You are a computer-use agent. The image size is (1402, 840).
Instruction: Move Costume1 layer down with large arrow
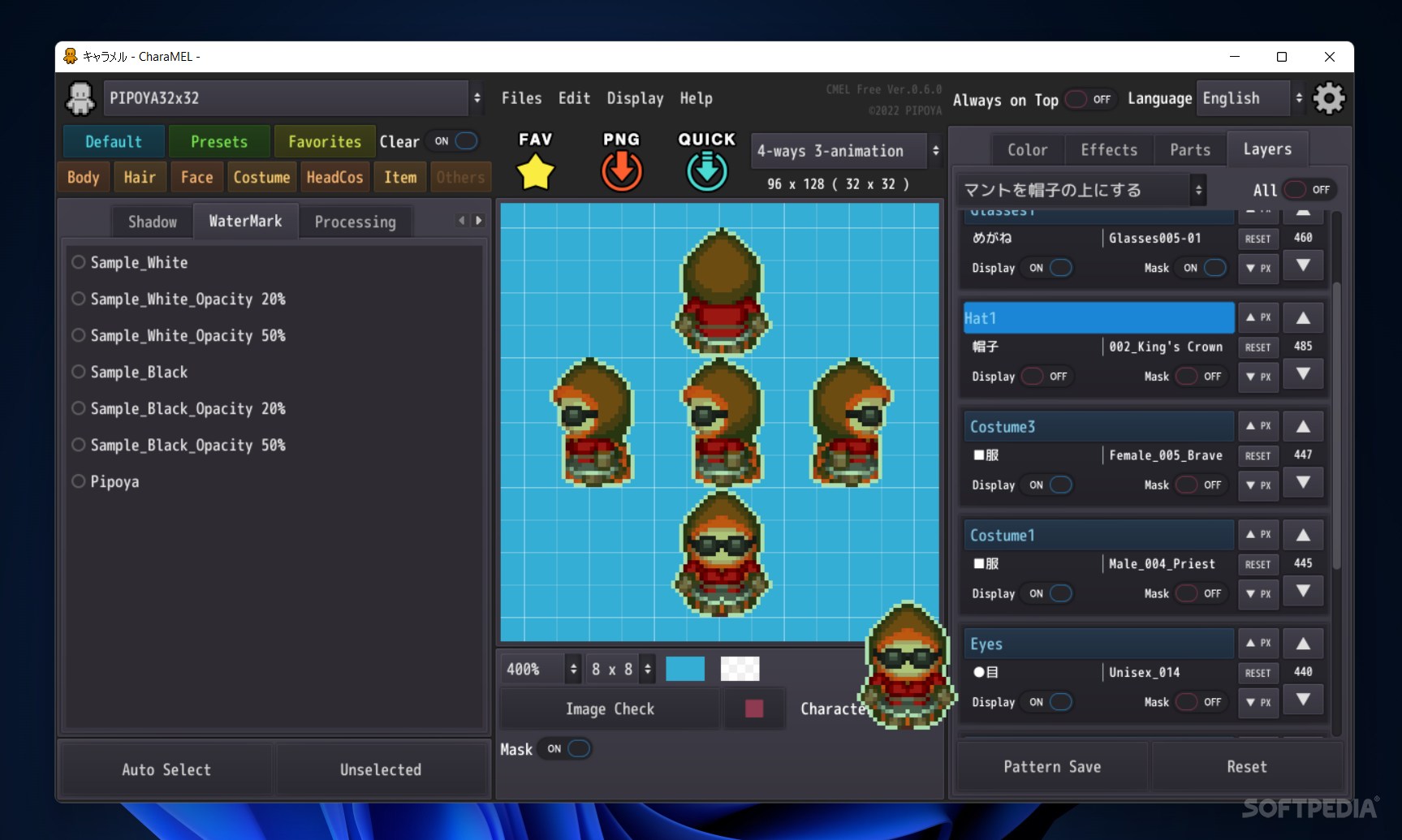coord(1303,591)
